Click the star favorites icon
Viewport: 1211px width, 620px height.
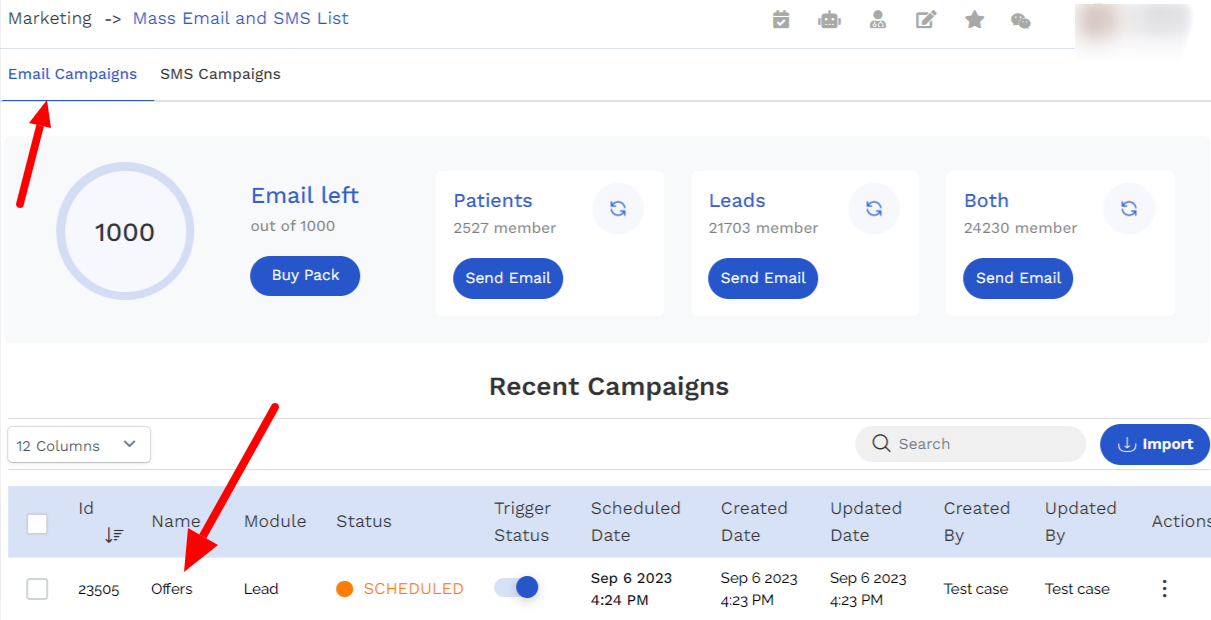tap(974, 19)
